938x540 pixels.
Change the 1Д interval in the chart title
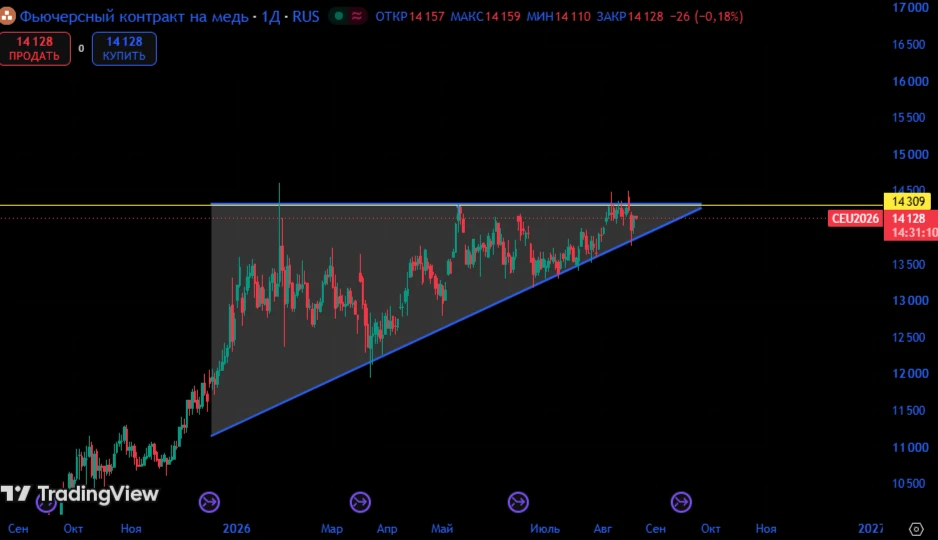[270, 16]
